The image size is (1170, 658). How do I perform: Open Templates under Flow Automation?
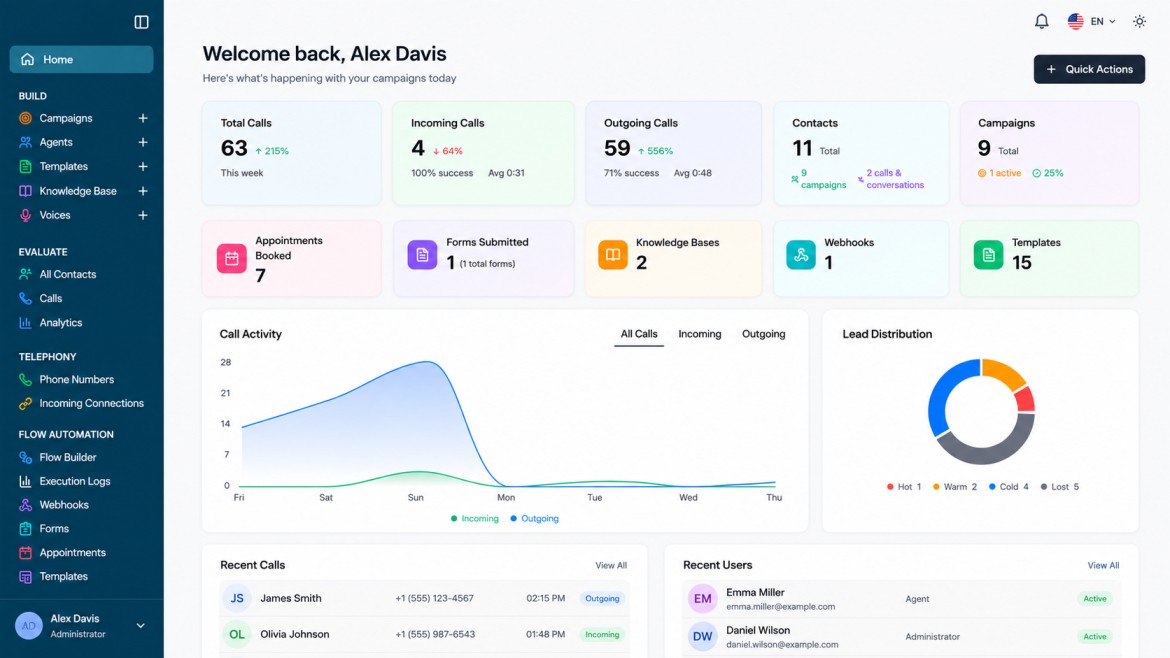pos(63,577)
